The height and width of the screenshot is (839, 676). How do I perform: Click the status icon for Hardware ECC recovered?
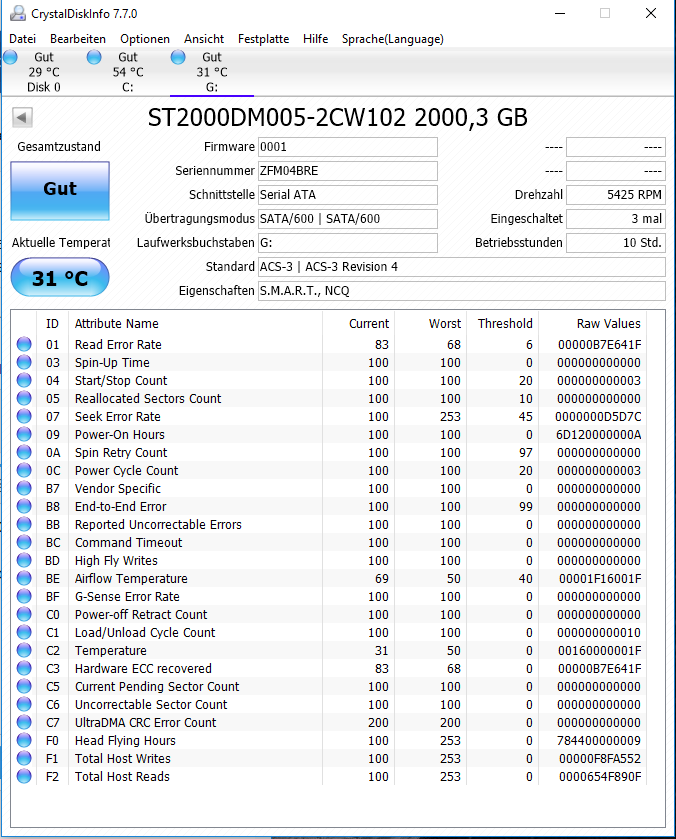[x=24, y=668]
